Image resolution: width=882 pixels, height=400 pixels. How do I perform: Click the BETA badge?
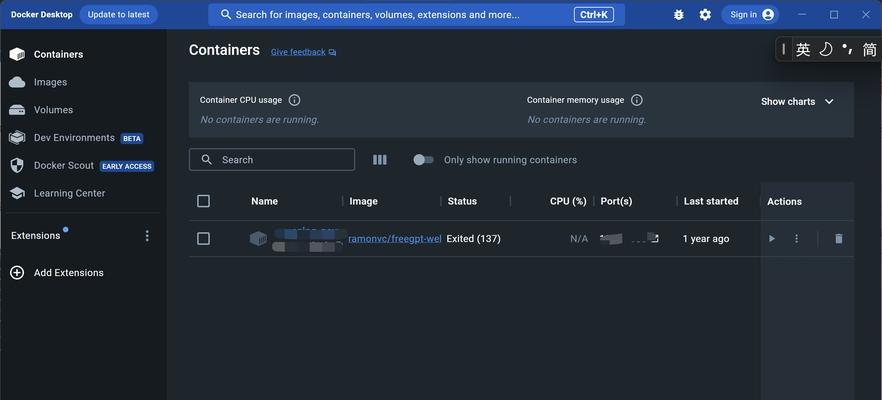pyautogui.click(x=132, y=138)
